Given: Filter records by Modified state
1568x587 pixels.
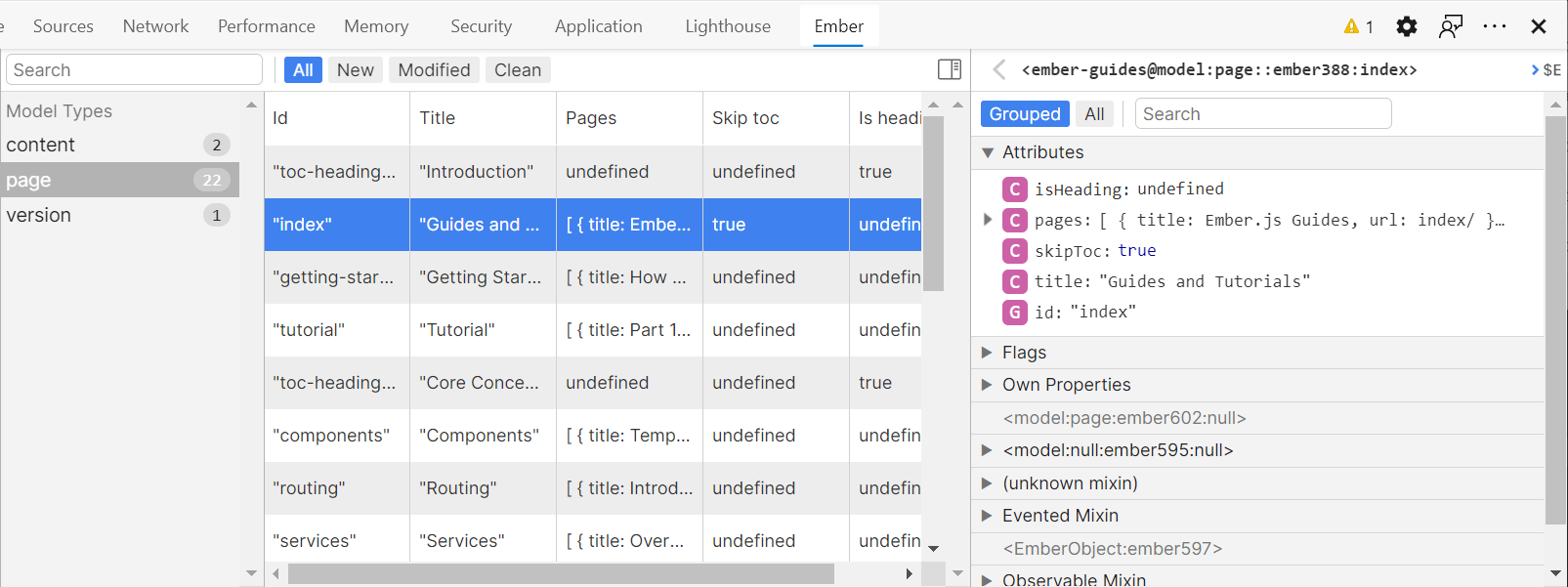Looking at the screenshot, I should pos(434,70).
